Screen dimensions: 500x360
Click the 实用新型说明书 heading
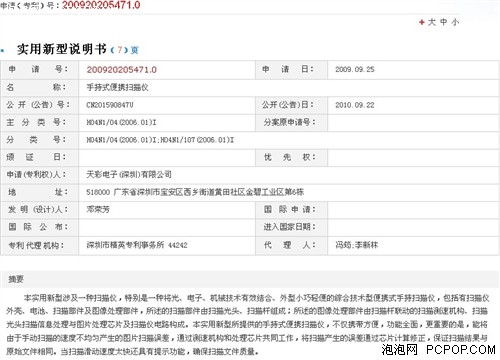click(x=62, y=49)
